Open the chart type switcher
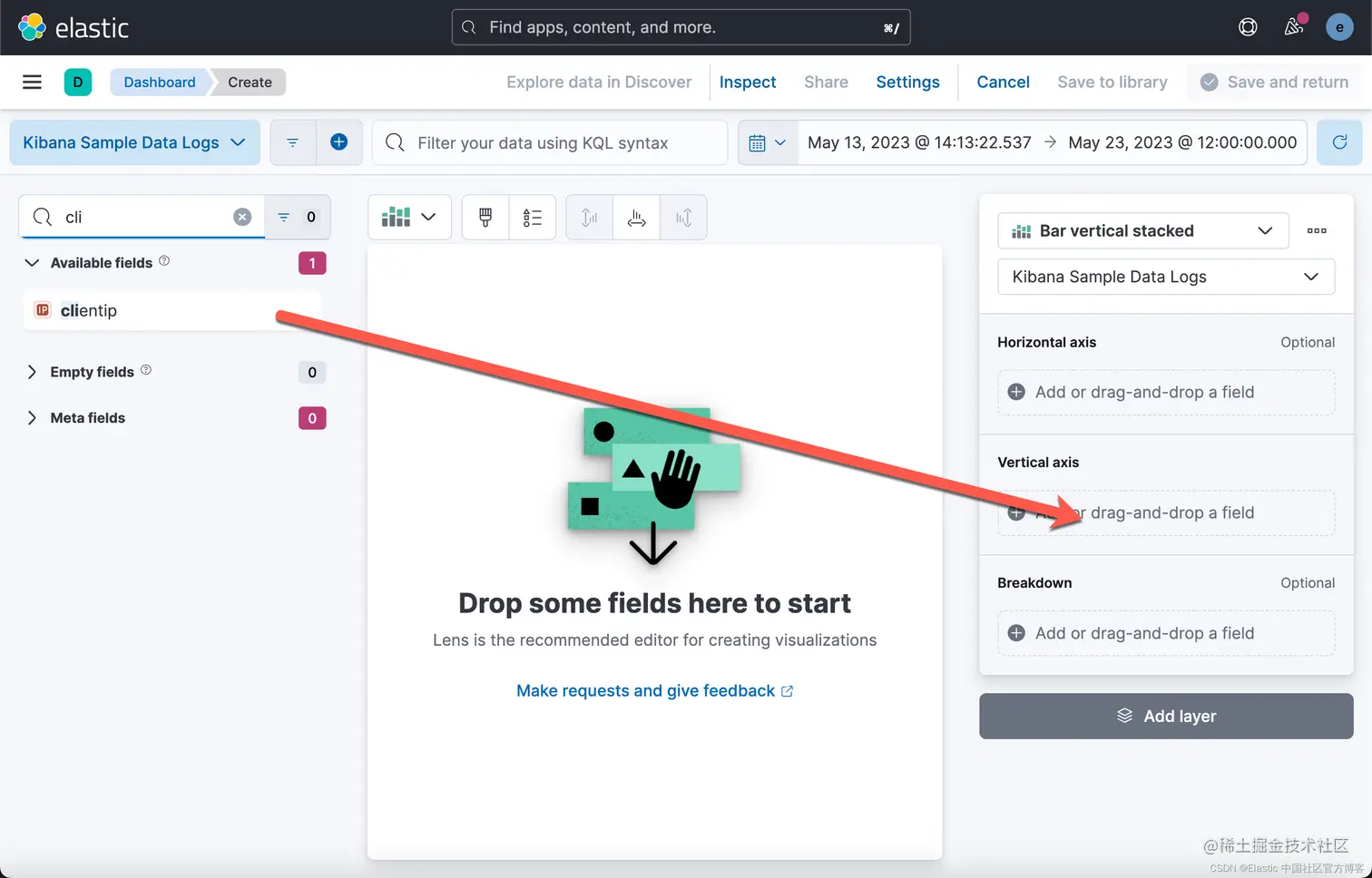1372x878 pixels. tap(409, 218)
